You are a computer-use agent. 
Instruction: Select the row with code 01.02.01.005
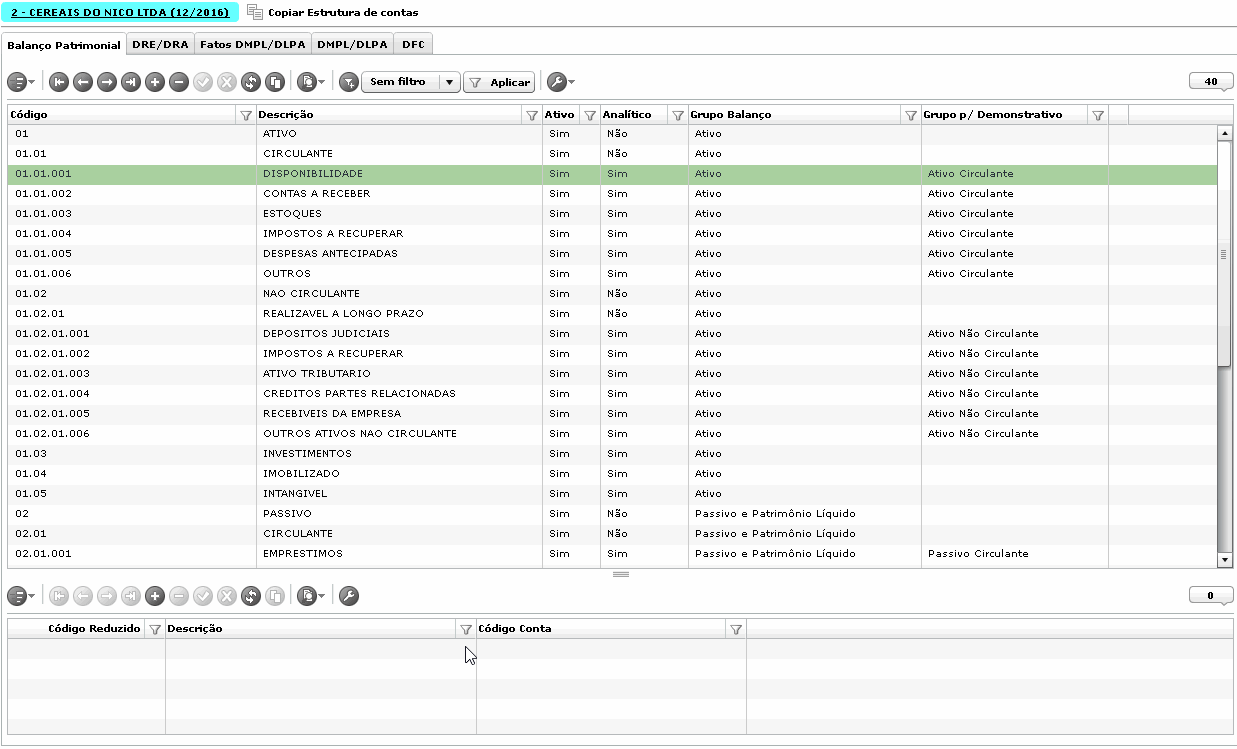[612, 413]
